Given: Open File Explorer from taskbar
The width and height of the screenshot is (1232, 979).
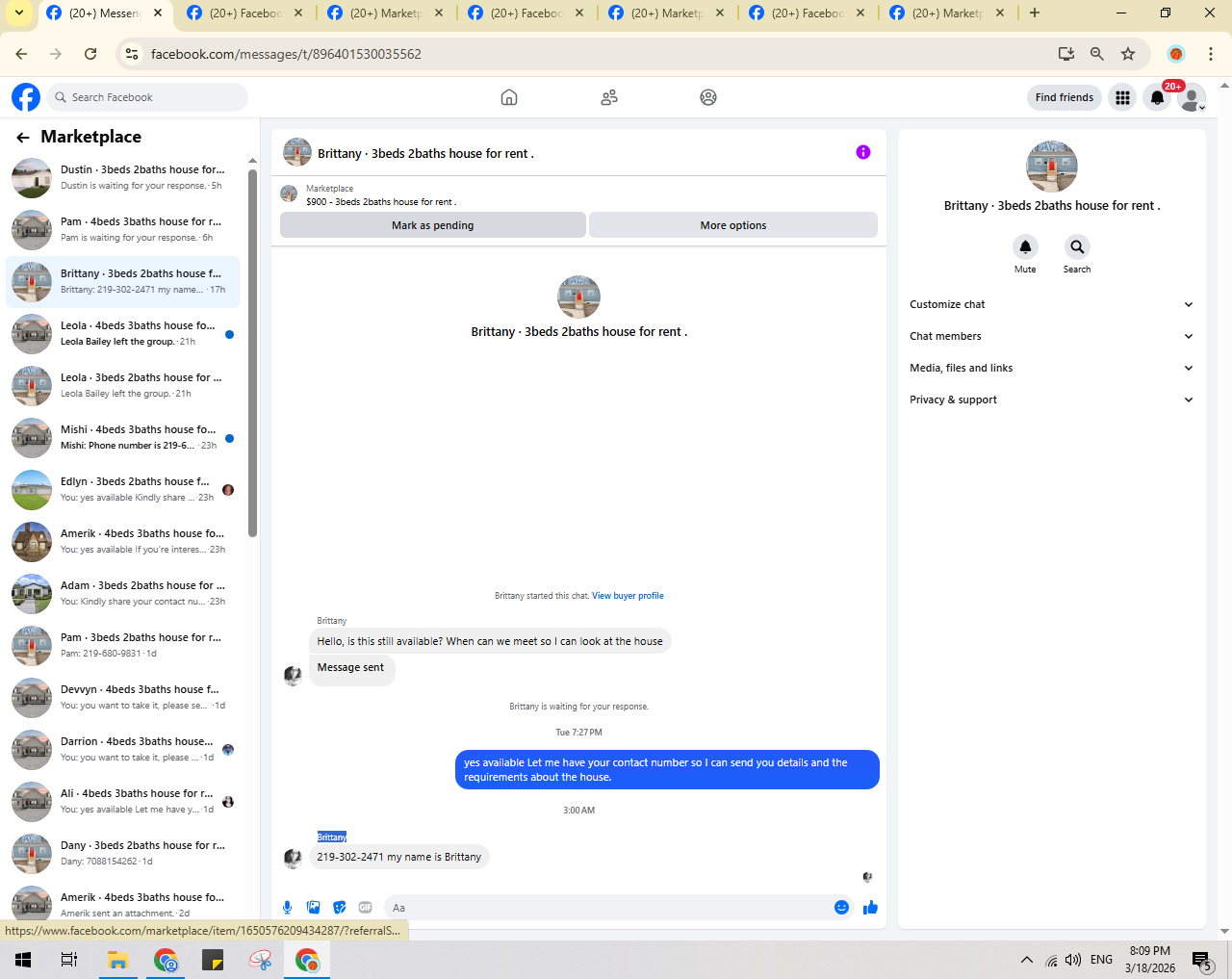Looking at the screenshot, I should click(117, 960).
